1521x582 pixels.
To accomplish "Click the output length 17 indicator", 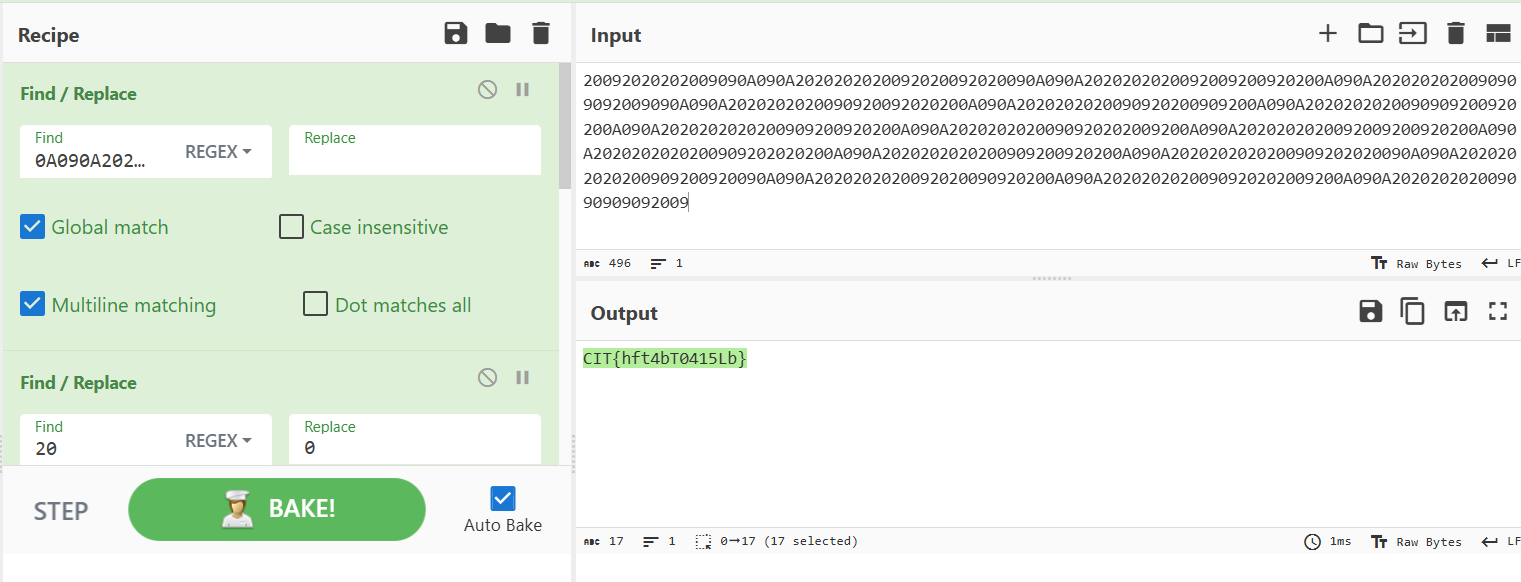I will [x=604, y=542].
